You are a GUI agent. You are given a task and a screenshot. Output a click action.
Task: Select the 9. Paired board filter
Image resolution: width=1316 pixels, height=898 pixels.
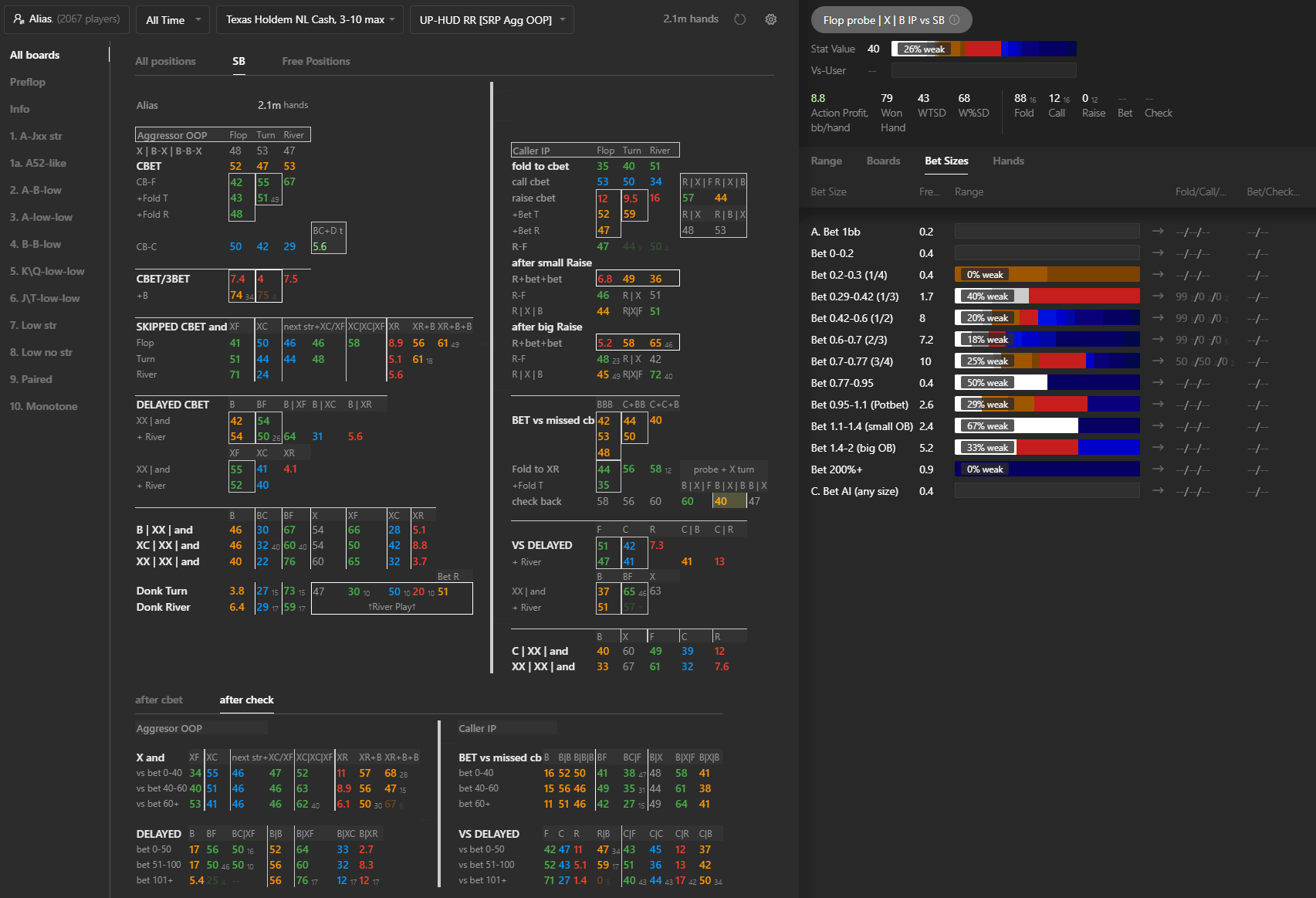coord(31,379)
